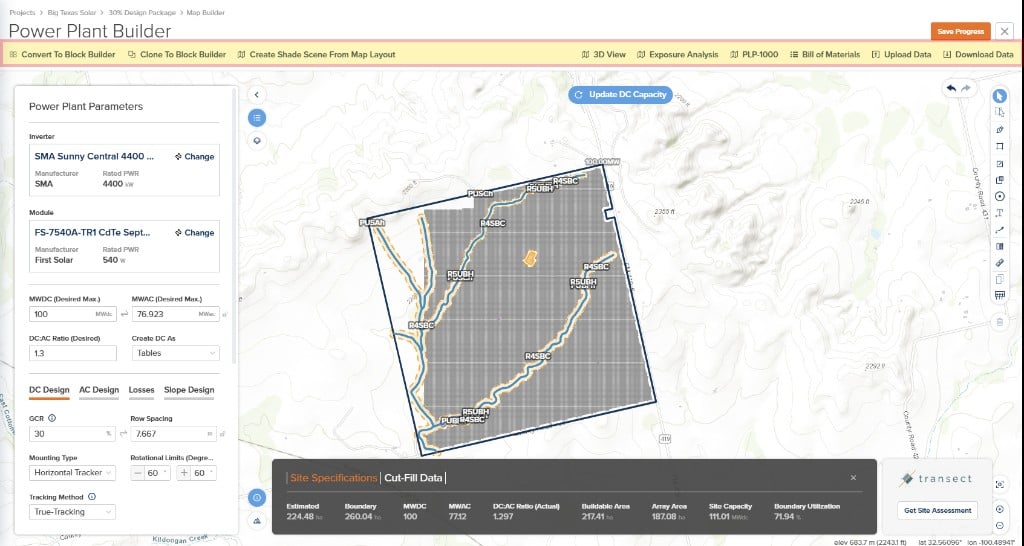Image resolution: width=1024 pixels, height=546 pixels.
Task: Open the terrain mountain icon button
Action: tap(257, 521)
